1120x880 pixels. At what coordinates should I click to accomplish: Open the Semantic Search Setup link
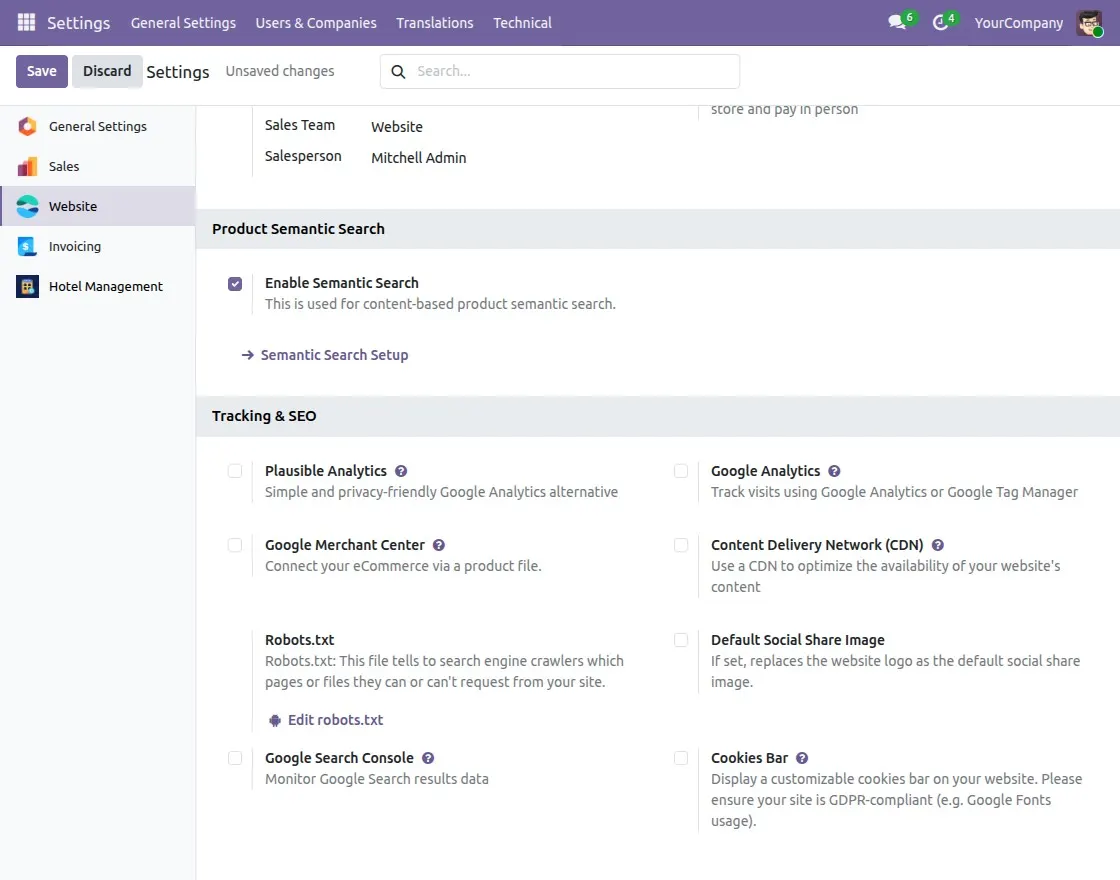coord(334,355)
